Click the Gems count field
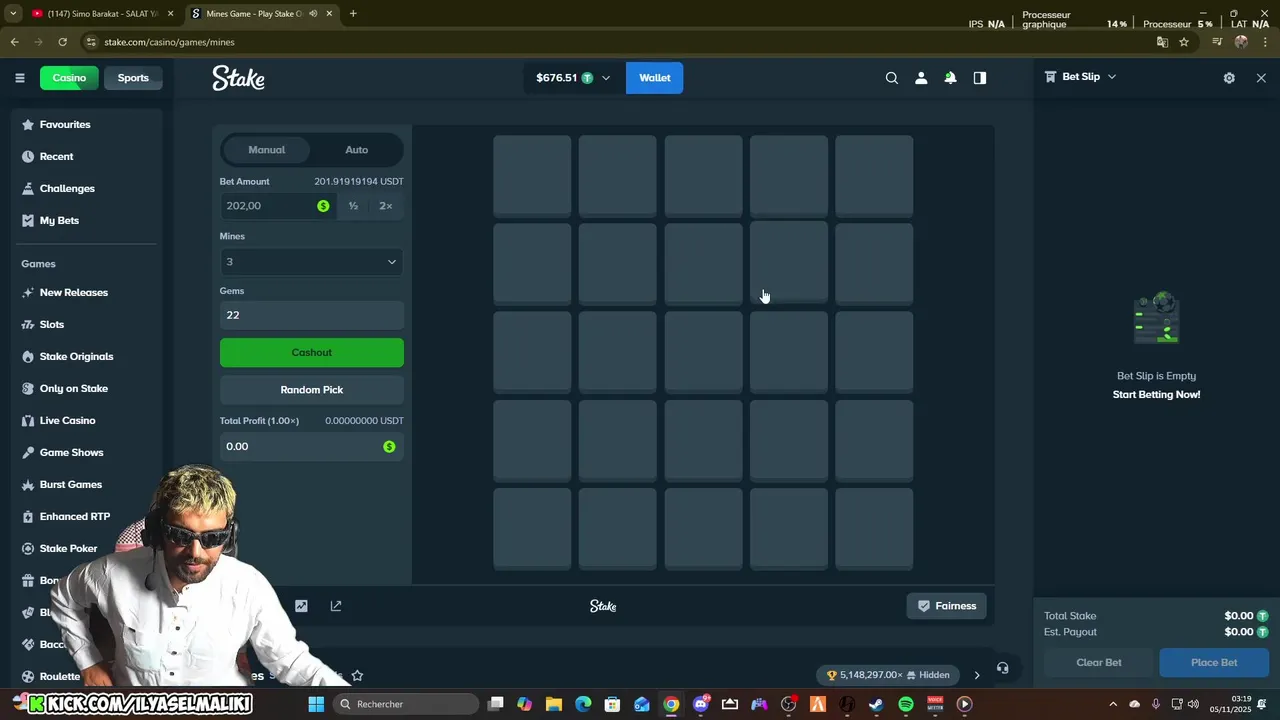Screen dimensions: 1280x720 tap(312, 315)
